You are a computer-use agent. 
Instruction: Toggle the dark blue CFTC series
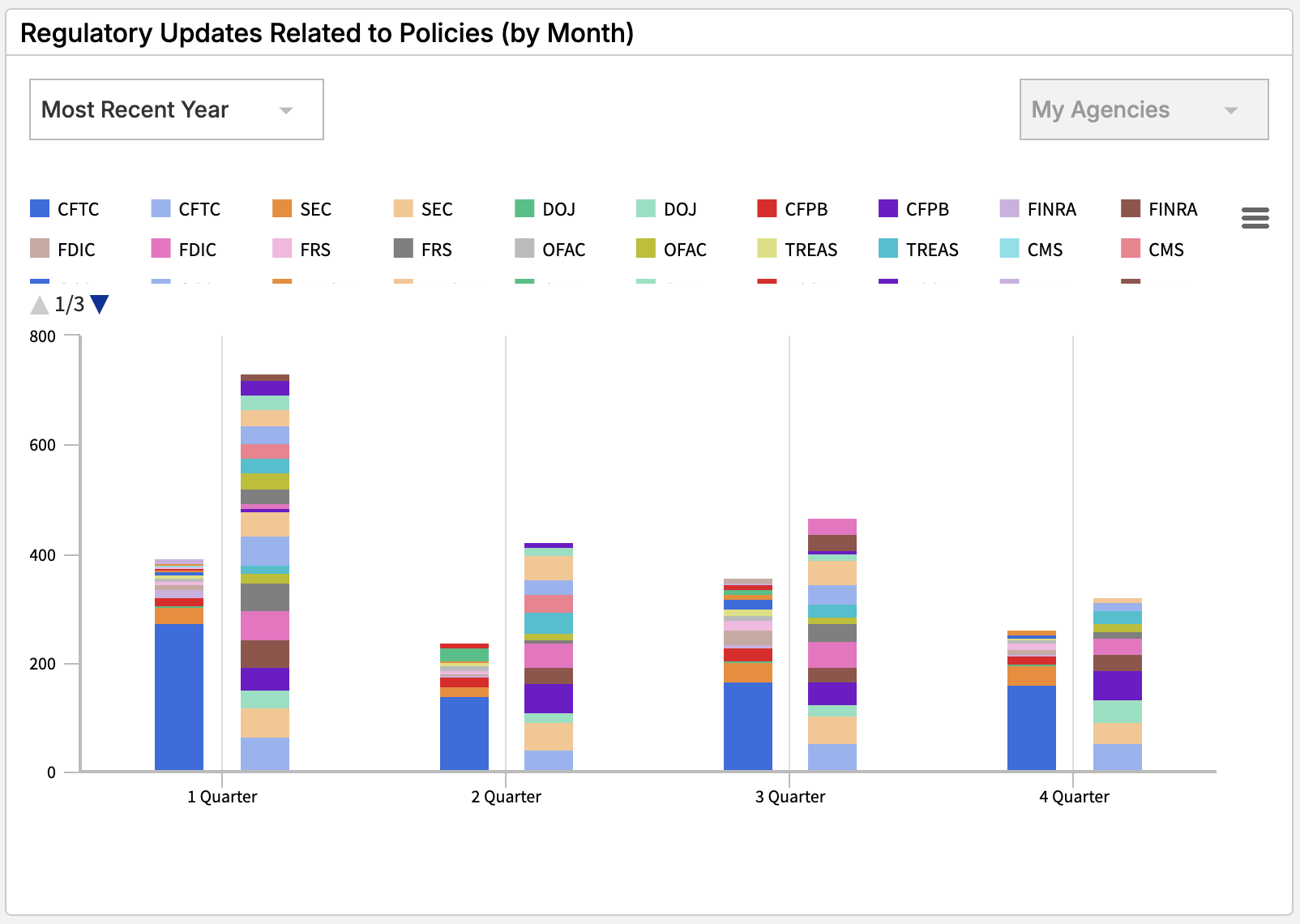pos(65,209)
